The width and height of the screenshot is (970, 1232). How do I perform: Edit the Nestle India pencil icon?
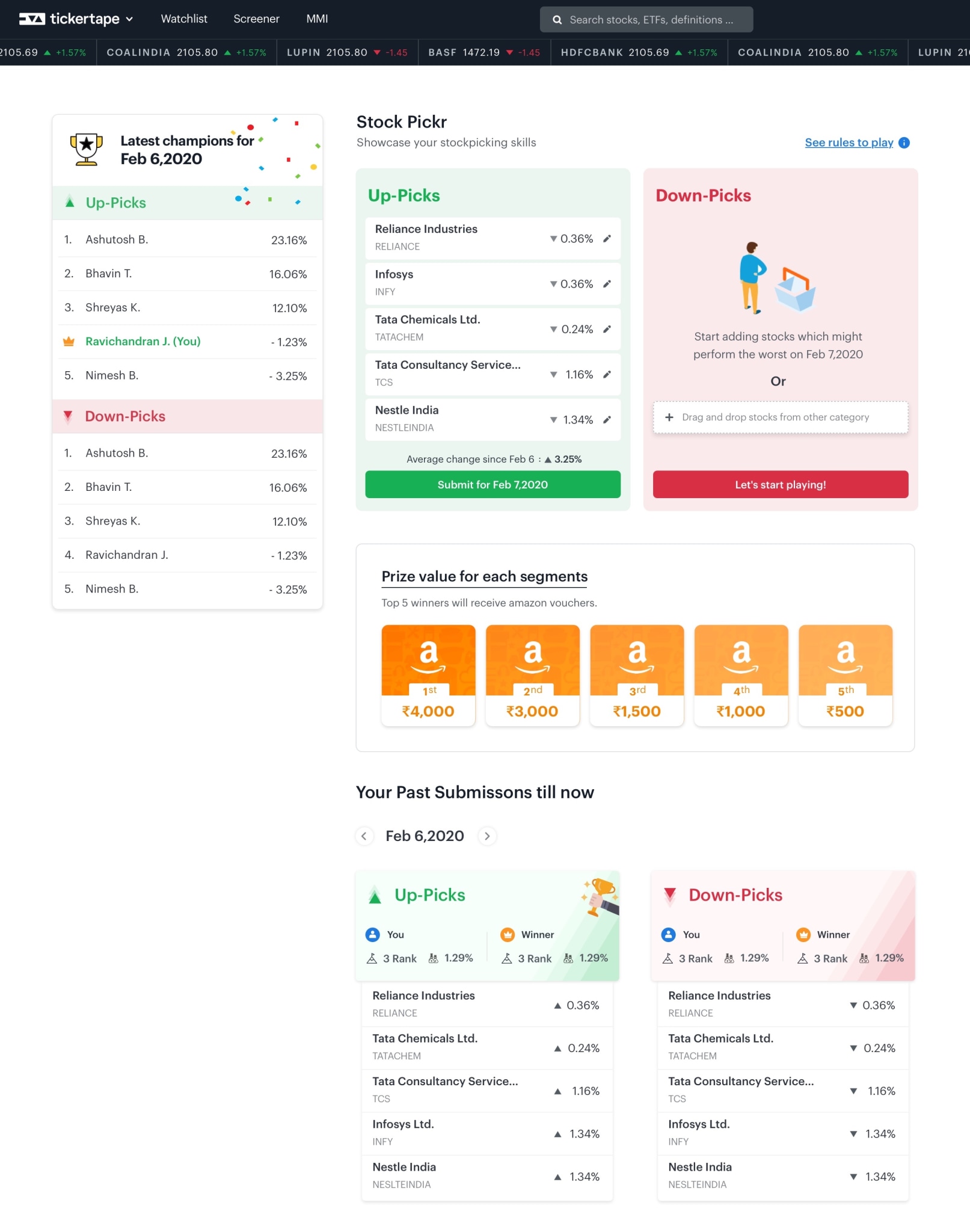(607, 419)
